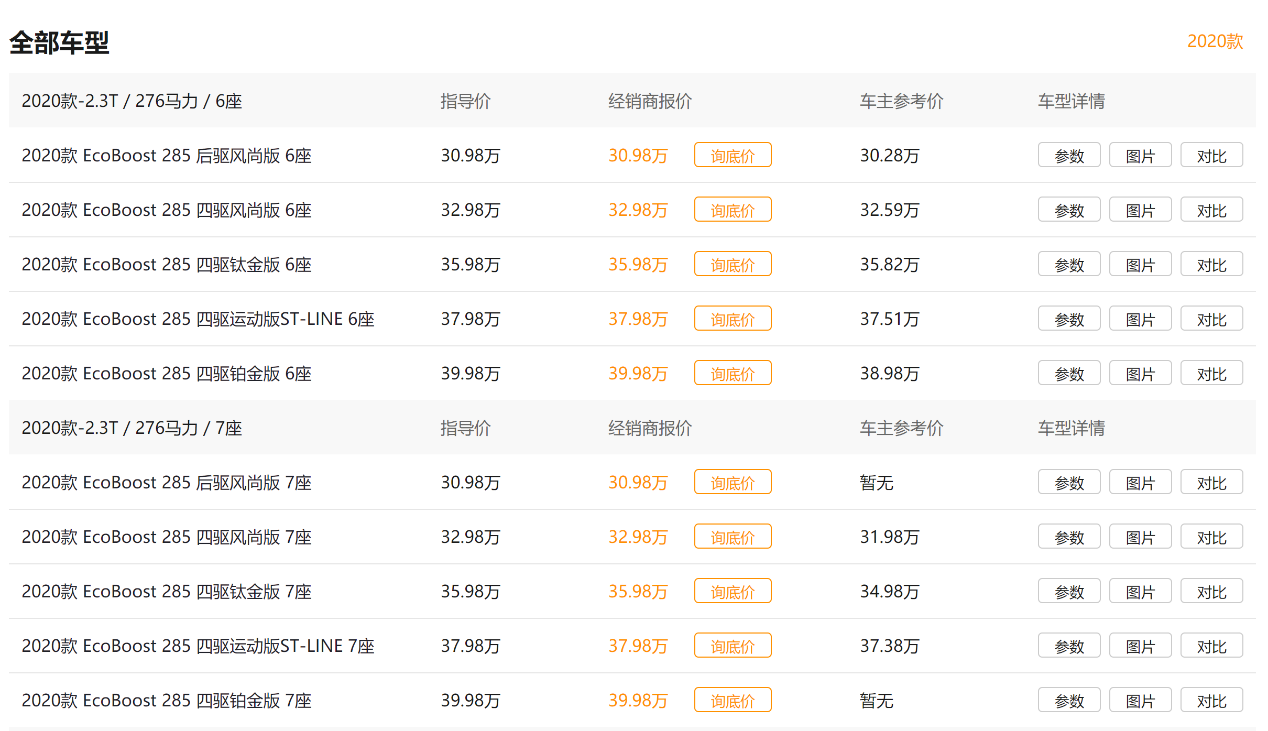Click 询底价 for 后驱风尚版 6座
The image size is (1268, 731).
click(733, 155)
